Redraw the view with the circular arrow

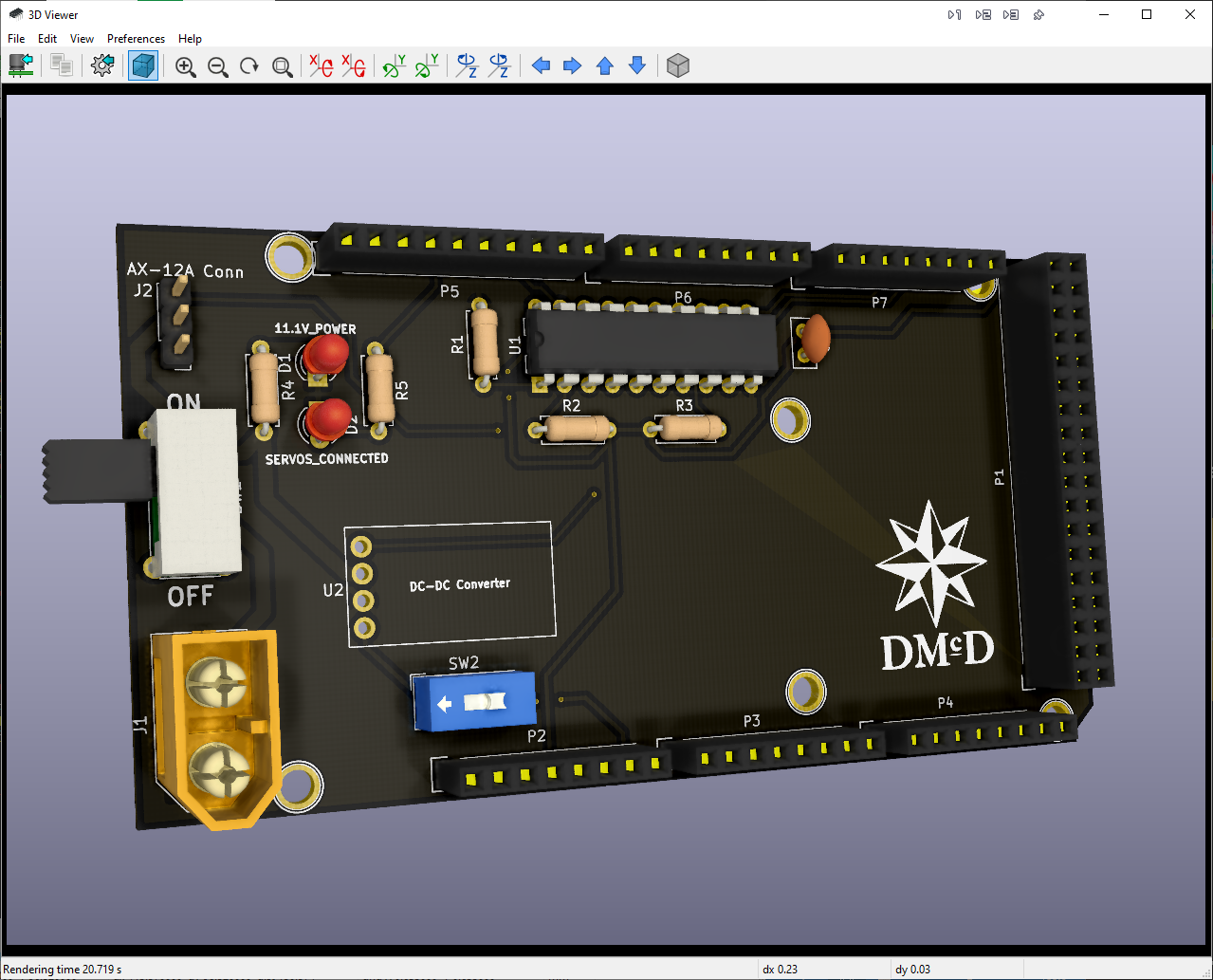point(249,66)
